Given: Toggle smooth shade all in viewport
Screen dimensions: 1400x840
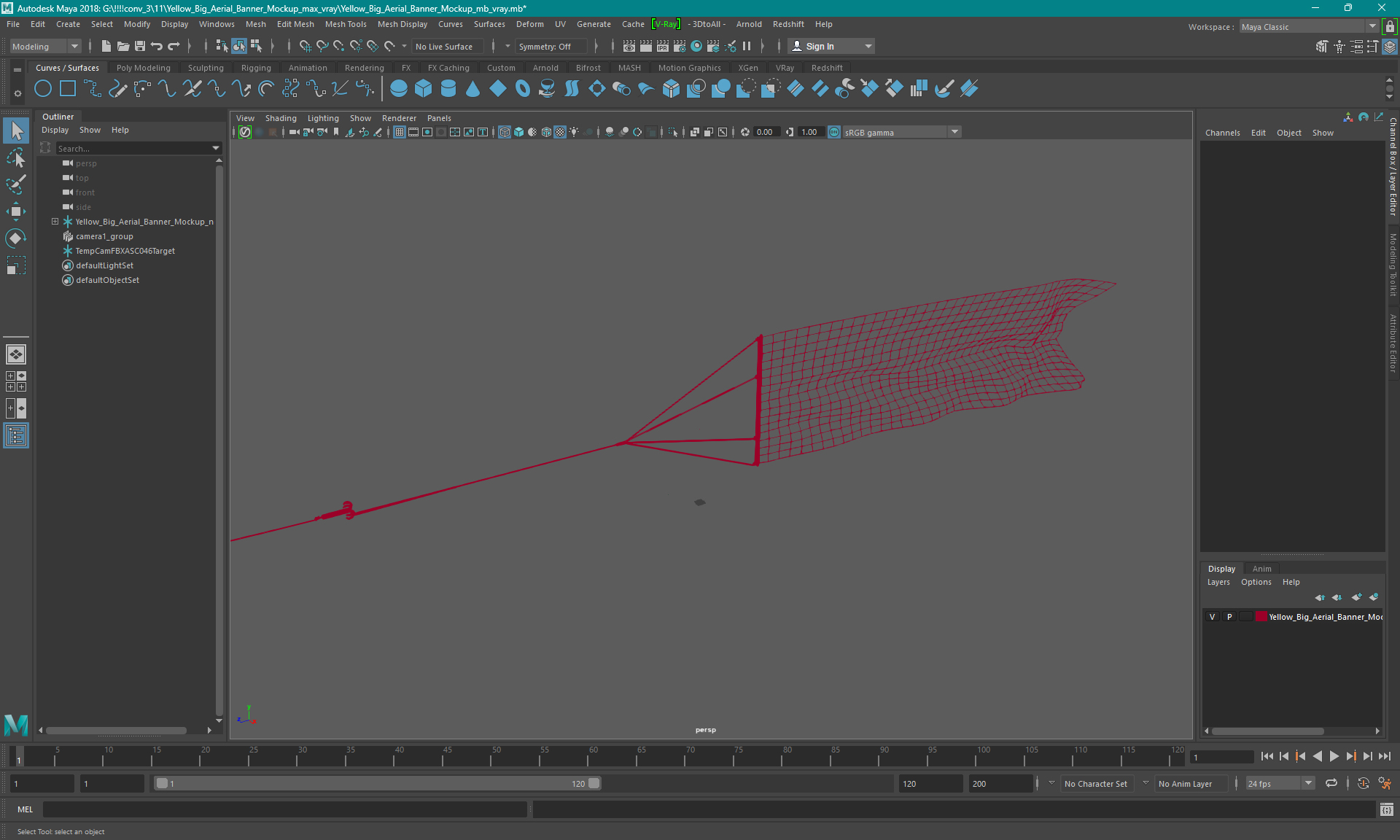Looking at the screenshot, I should pos(518,132).
